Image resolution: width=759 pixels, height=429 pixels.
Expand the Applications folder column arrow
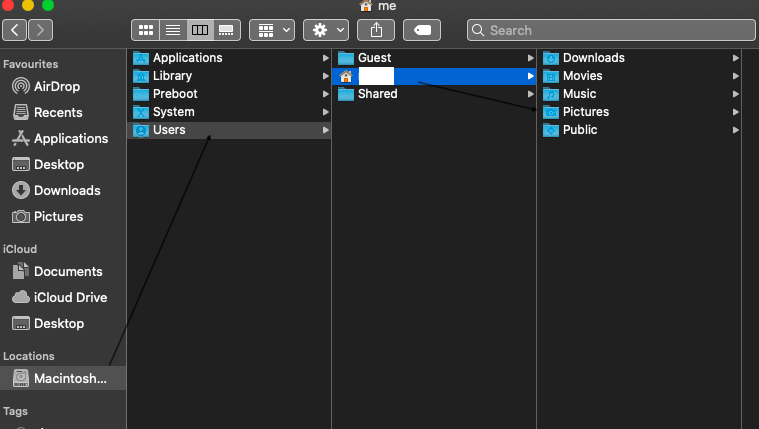pos(325,58)
